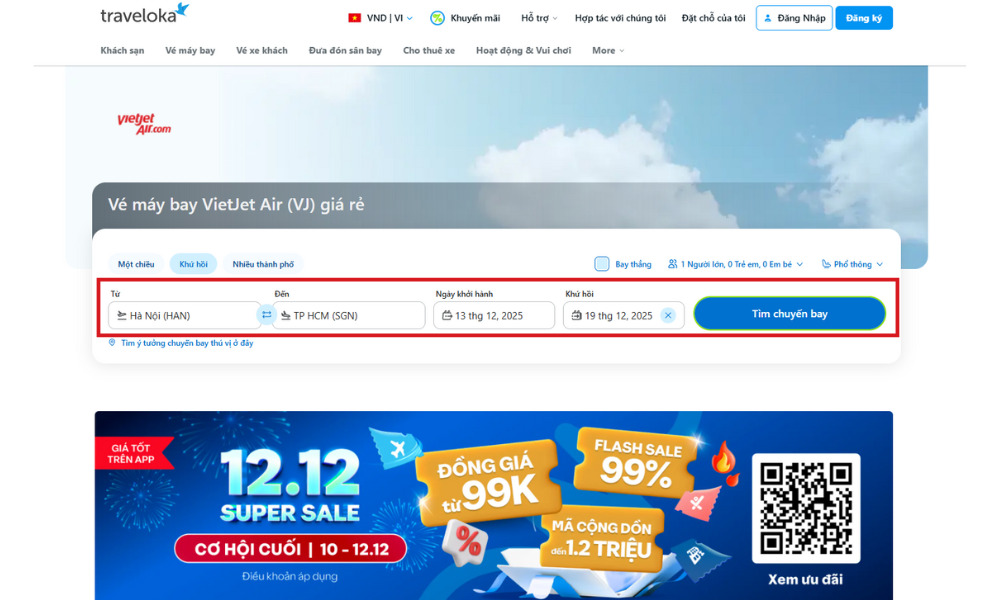Open the Khuyến mãi promotions icon

[437, 17]
